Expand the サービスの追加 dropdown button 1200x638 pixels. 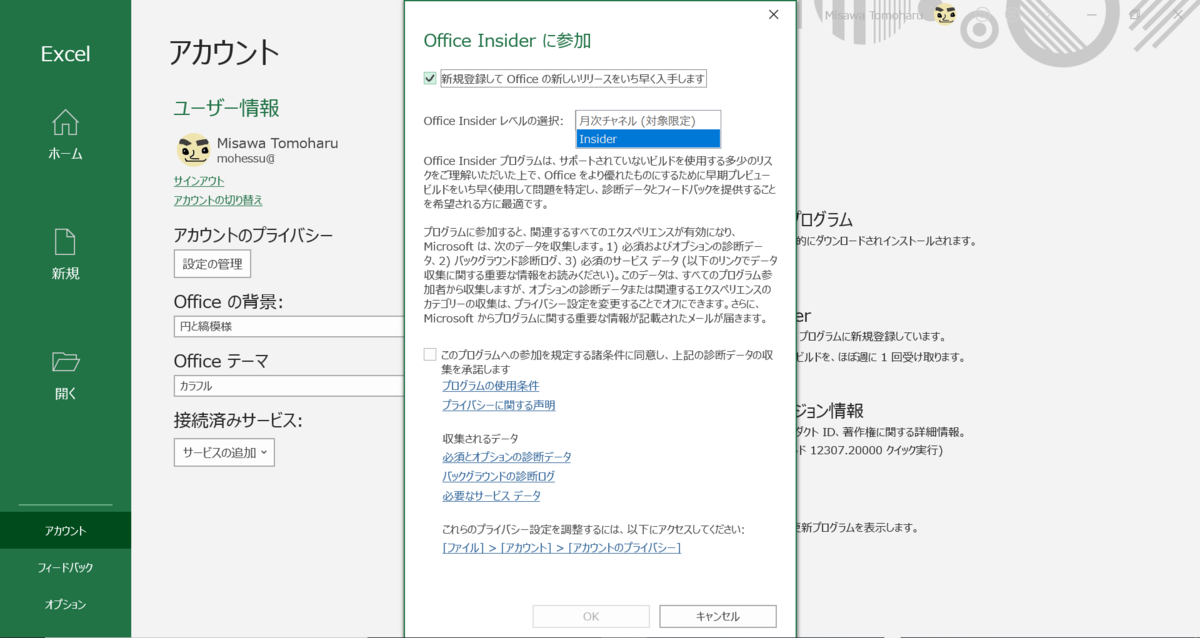tap(224, 452)
